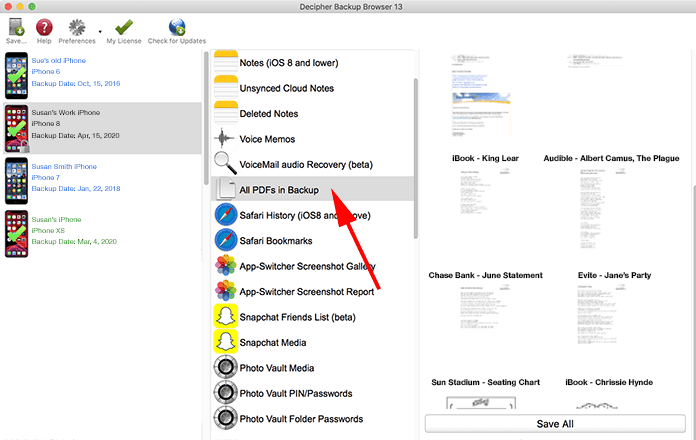Click Photo Vault Folder Passwords dial icon
Screen dimensions: 696x440
[x=225, y=418]
